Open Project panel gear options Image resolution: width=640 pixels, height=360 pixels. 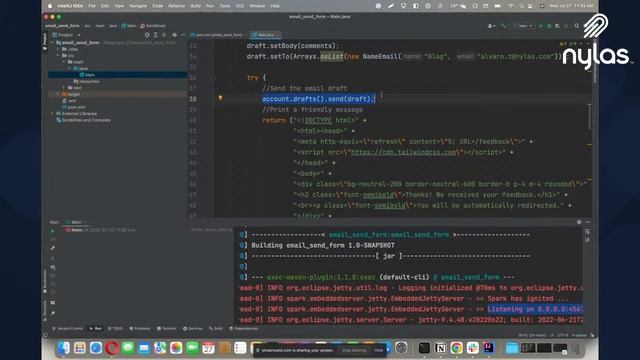[174, 35]
